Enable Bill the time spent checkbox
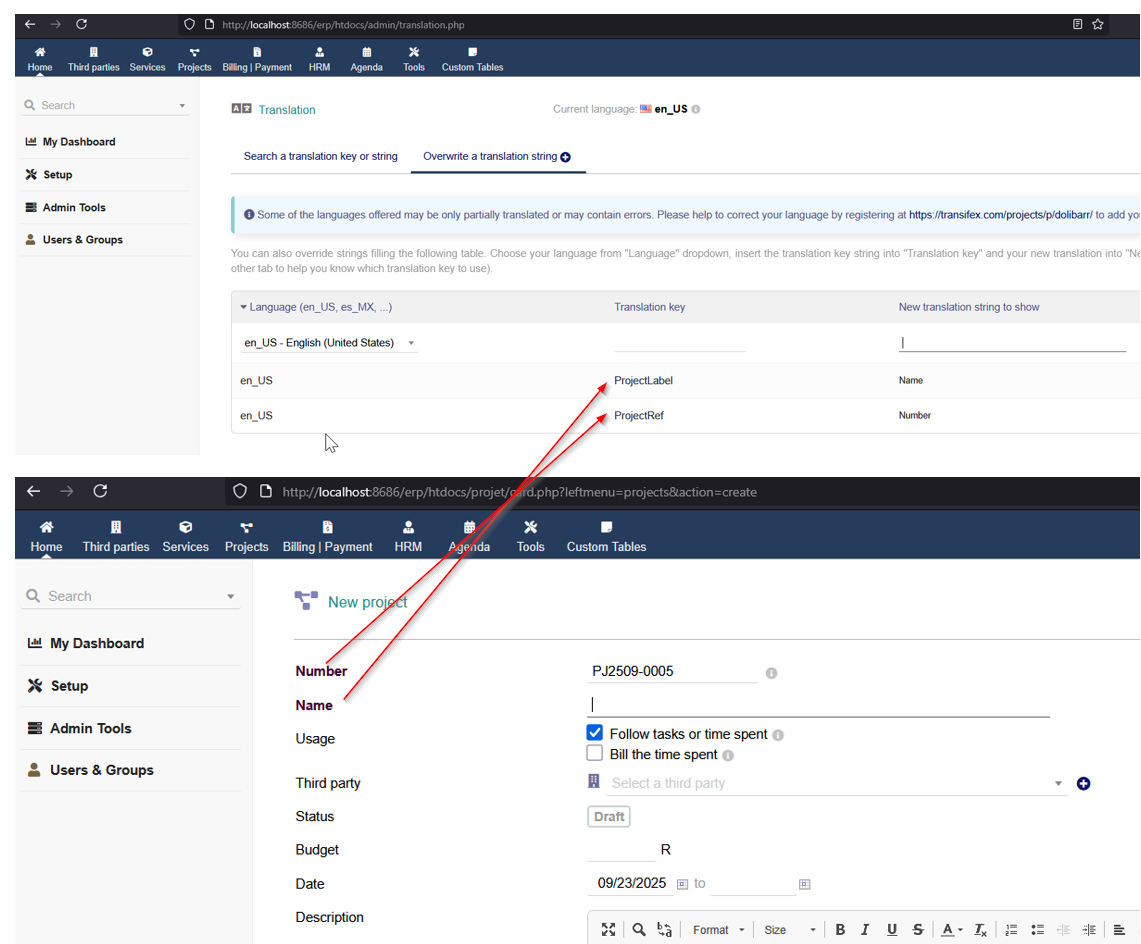Image resolution: width=1141 pixels, height=944 pixels. coord(595,754)
